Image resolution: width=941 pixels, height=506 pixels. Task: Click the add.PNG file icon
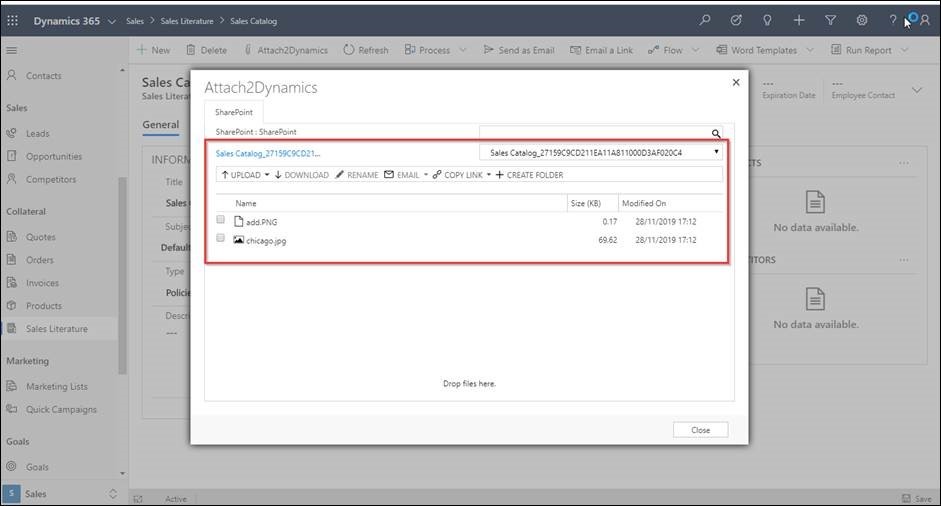coord(238,221)
